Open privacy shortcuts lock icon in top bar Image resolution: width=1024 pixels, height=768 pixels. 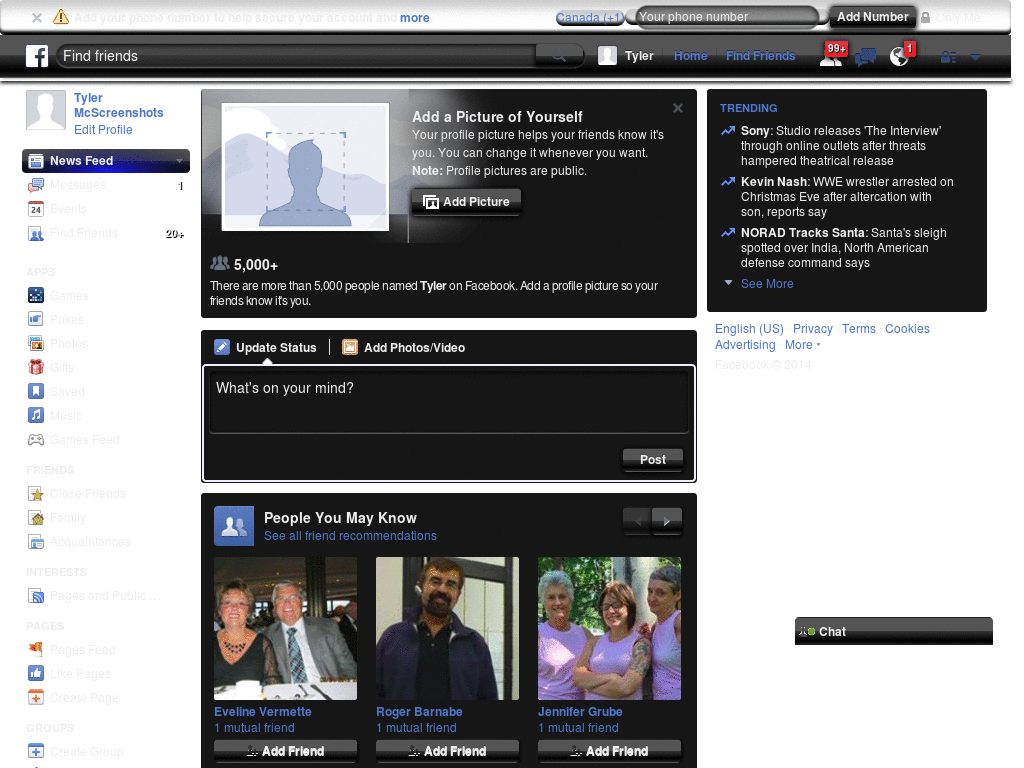[948, 57]
